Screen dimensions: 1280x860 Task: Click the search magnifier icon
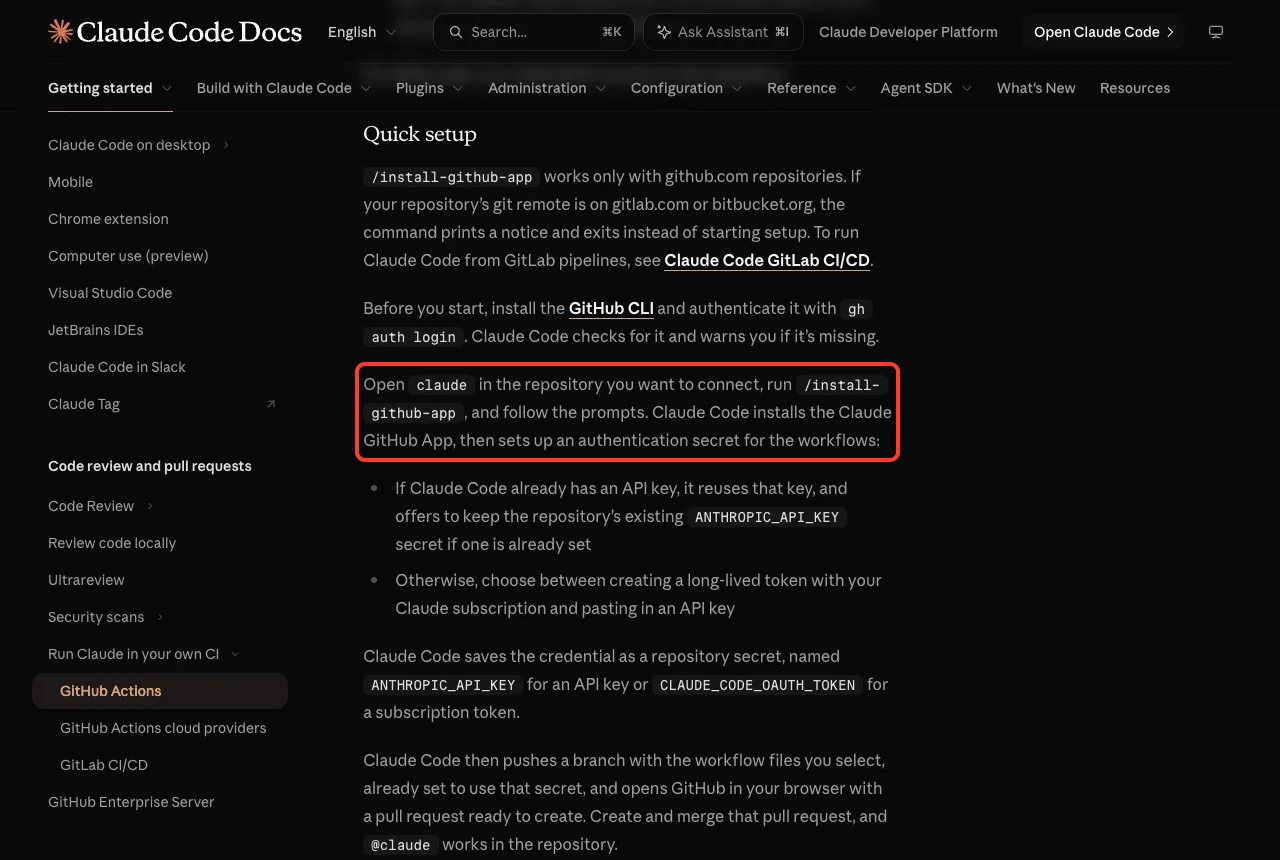[456, 32]
